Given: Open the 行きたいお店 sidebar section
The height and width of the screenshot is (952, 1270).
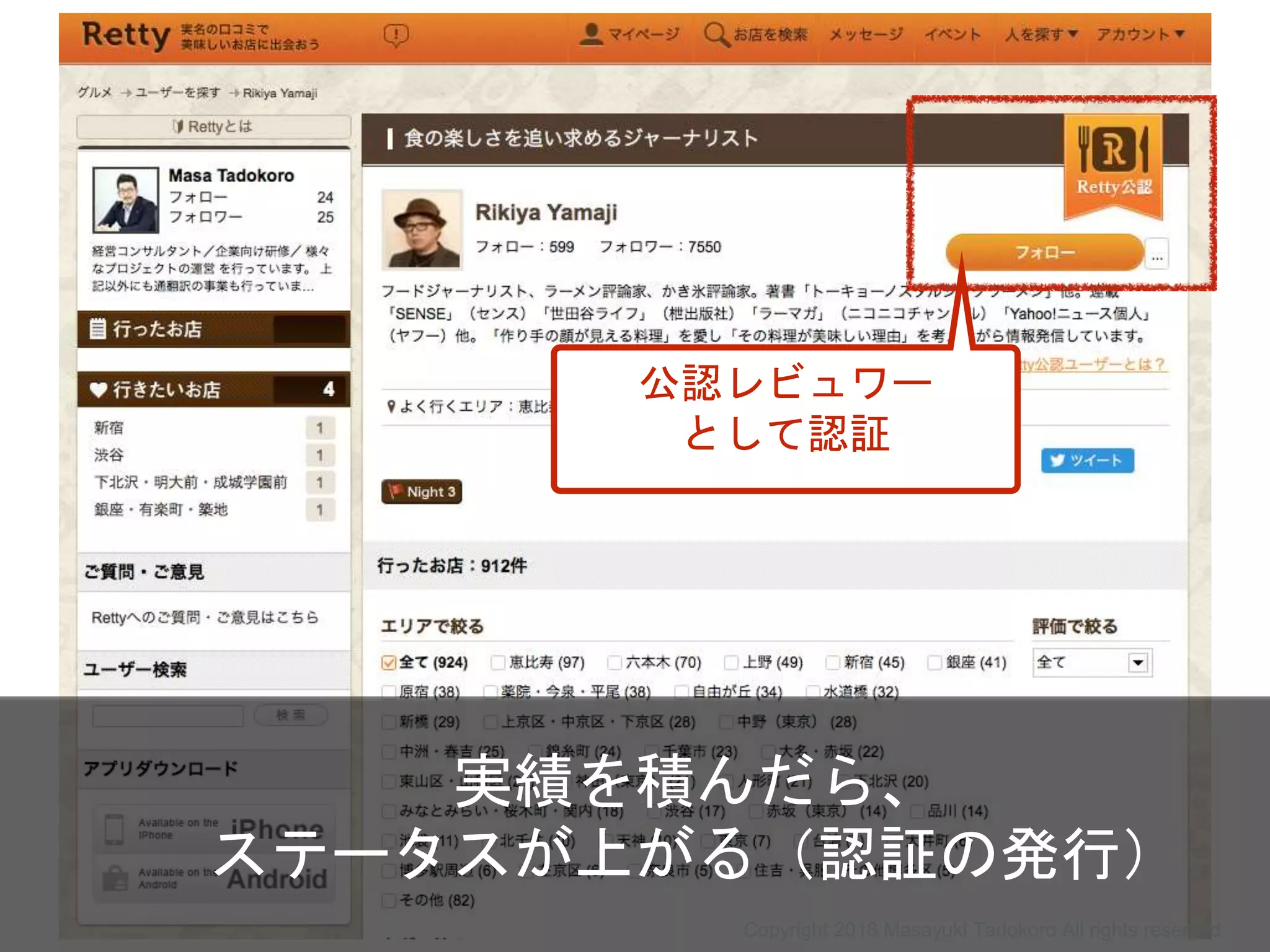Looking at the screenshot, I should (213, 389).
